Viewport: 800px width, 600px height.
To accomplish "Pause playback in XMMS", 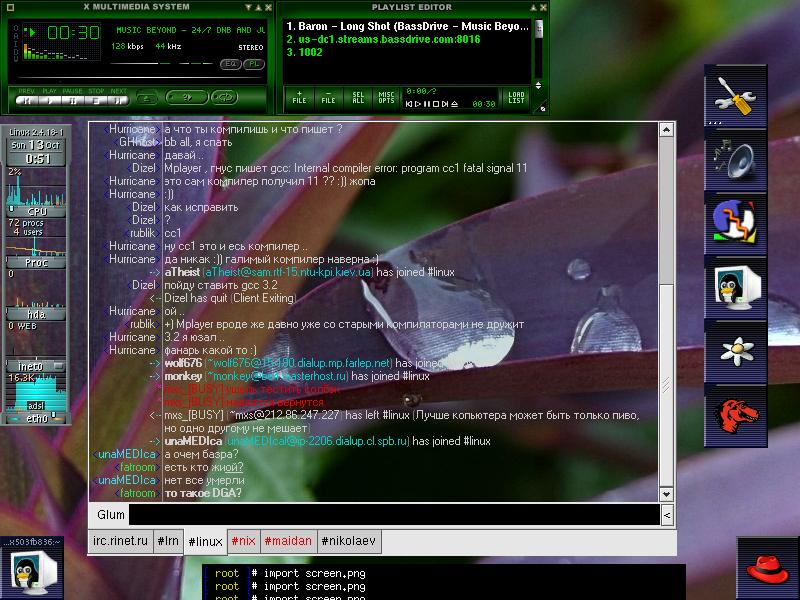I will pos(72,99).
